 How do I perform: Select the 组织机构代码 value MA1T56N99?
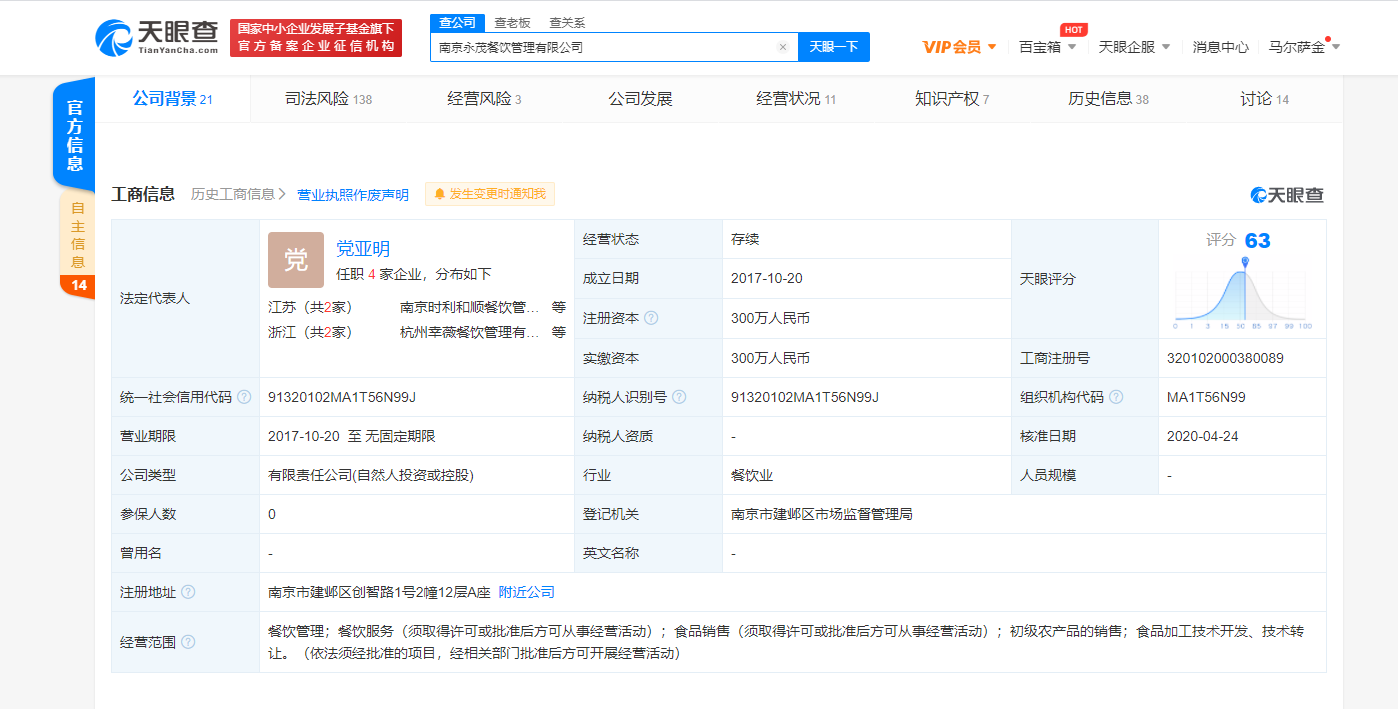click(x=1206, y=397)
